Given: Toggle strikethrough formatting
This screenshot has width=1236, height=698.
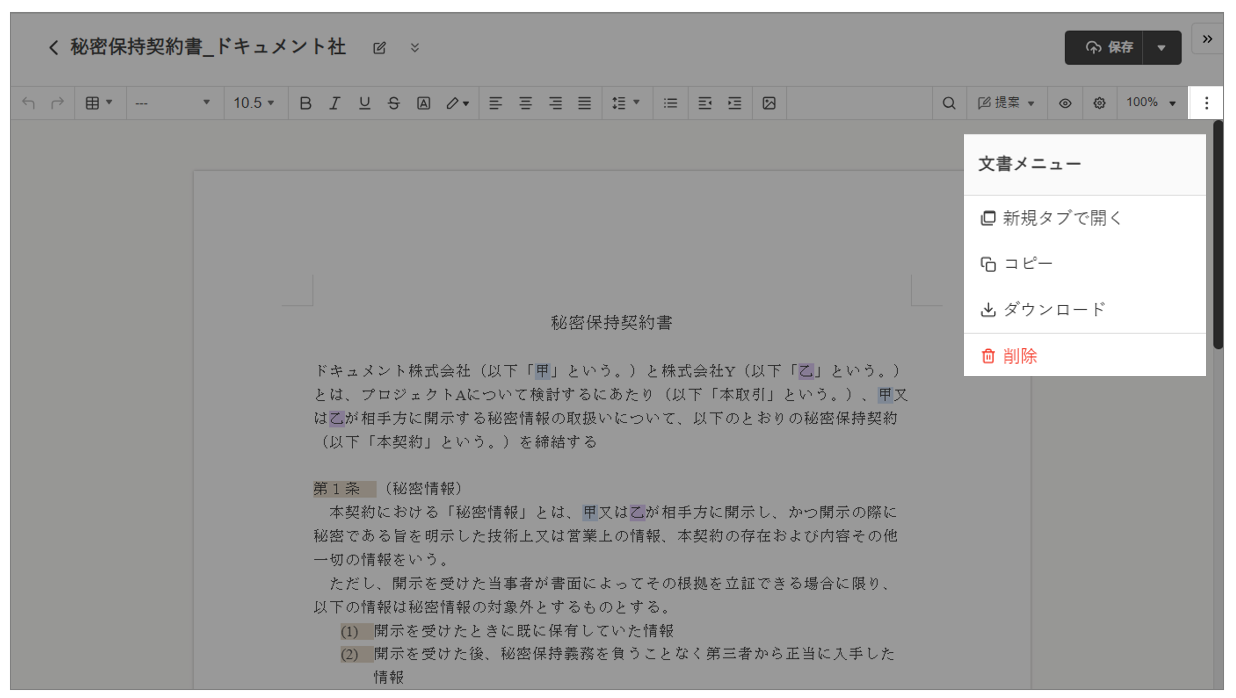Looking at the screenshot, I should (x=394, y=103).
